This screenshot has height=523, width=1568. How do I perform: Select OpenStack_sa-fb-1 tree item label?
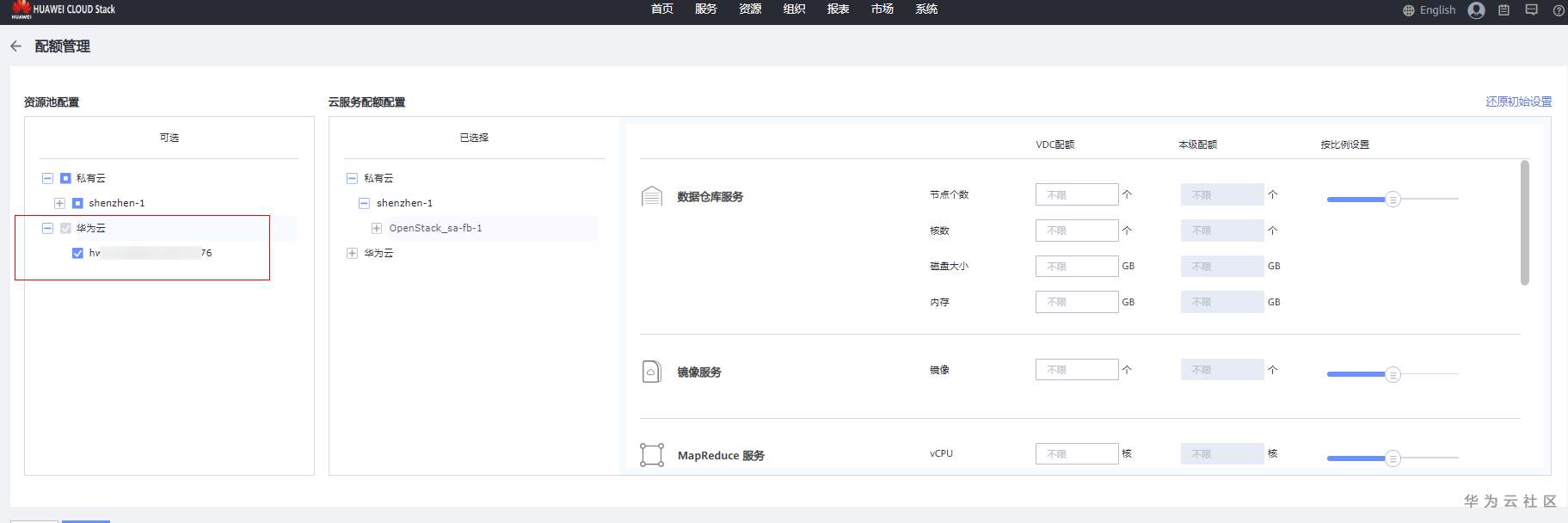pyautogui.click(x=435, y=228)
